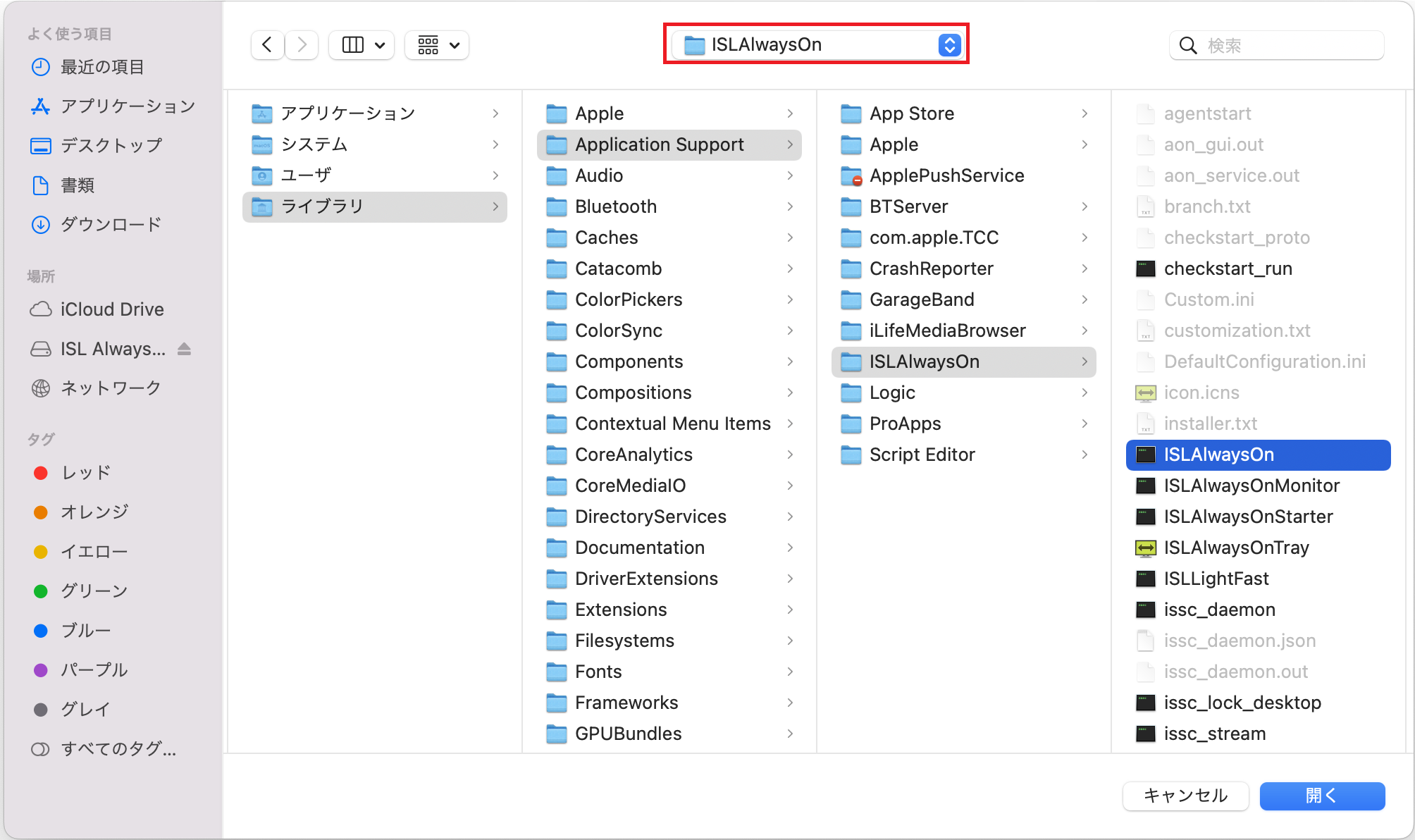
Task: Click the forward navigation arrow
Action: [x=302, y=45]
